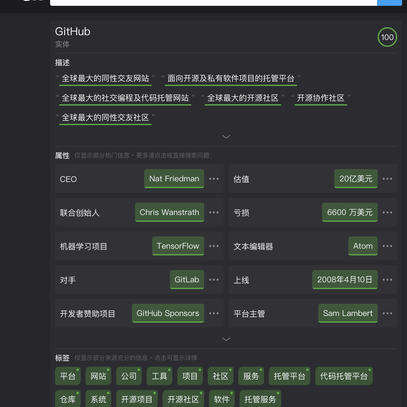
Task: Open description 全球最大的社交编程及代码托管网站
Action: point(125,98)
